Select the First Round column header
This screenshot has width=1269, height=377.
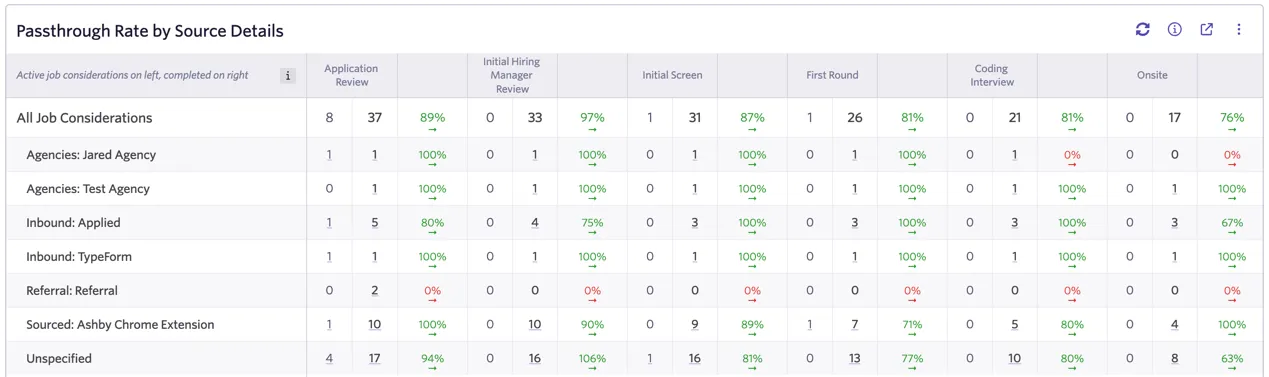(x=832, y=75)
